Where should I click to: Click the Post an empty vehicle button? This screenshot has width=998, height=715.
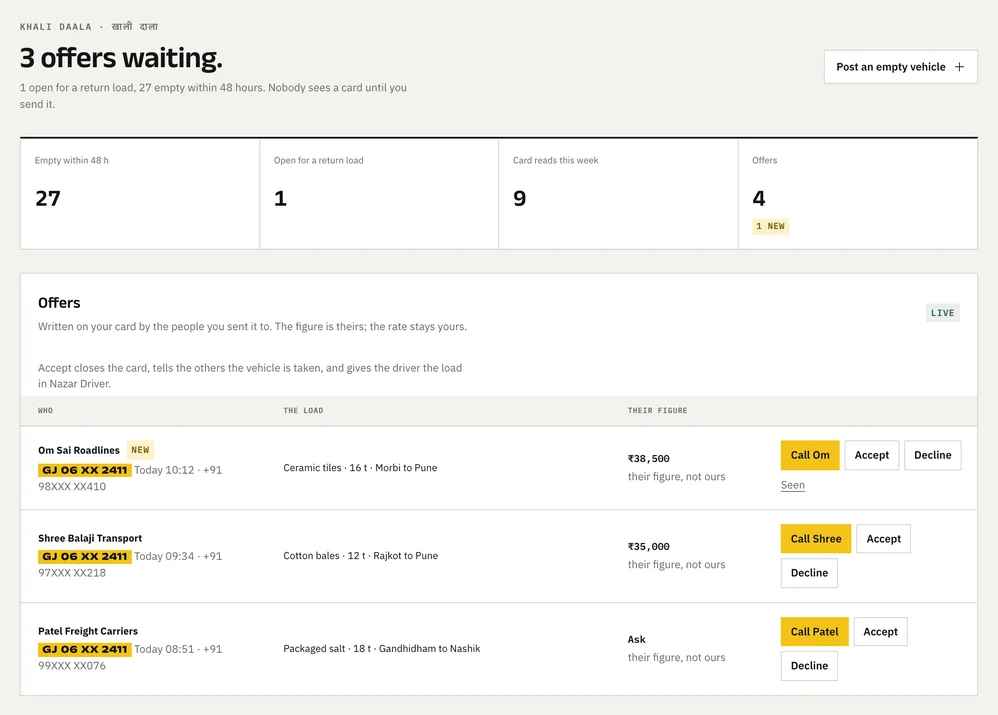pyautogui.click(x=901, y=67)
